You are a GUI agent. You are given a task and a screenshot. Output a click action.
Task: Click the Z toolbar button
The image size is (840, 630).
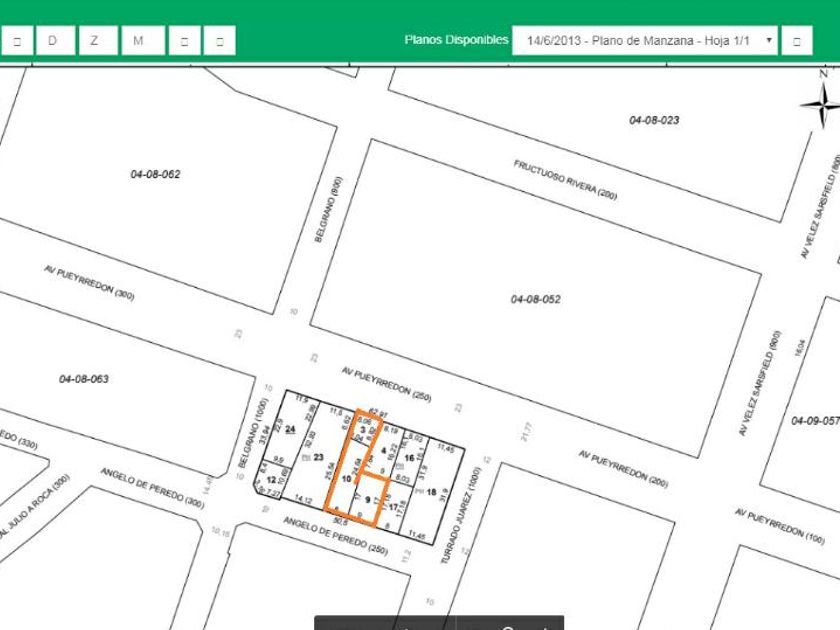point(98,41)
